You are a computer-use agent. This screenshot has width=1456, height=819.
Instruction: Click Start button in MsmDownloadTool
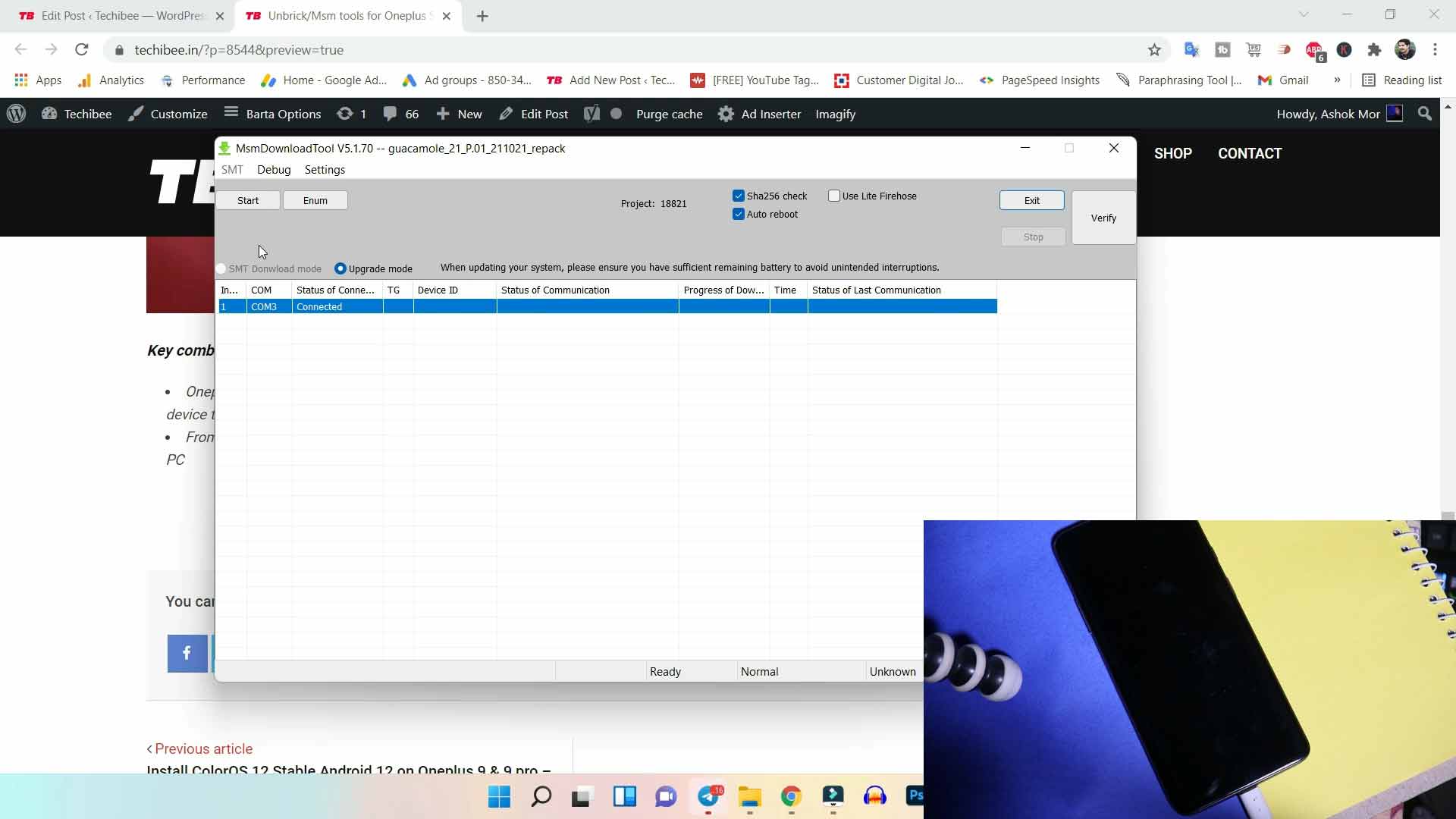coord(248,200)
